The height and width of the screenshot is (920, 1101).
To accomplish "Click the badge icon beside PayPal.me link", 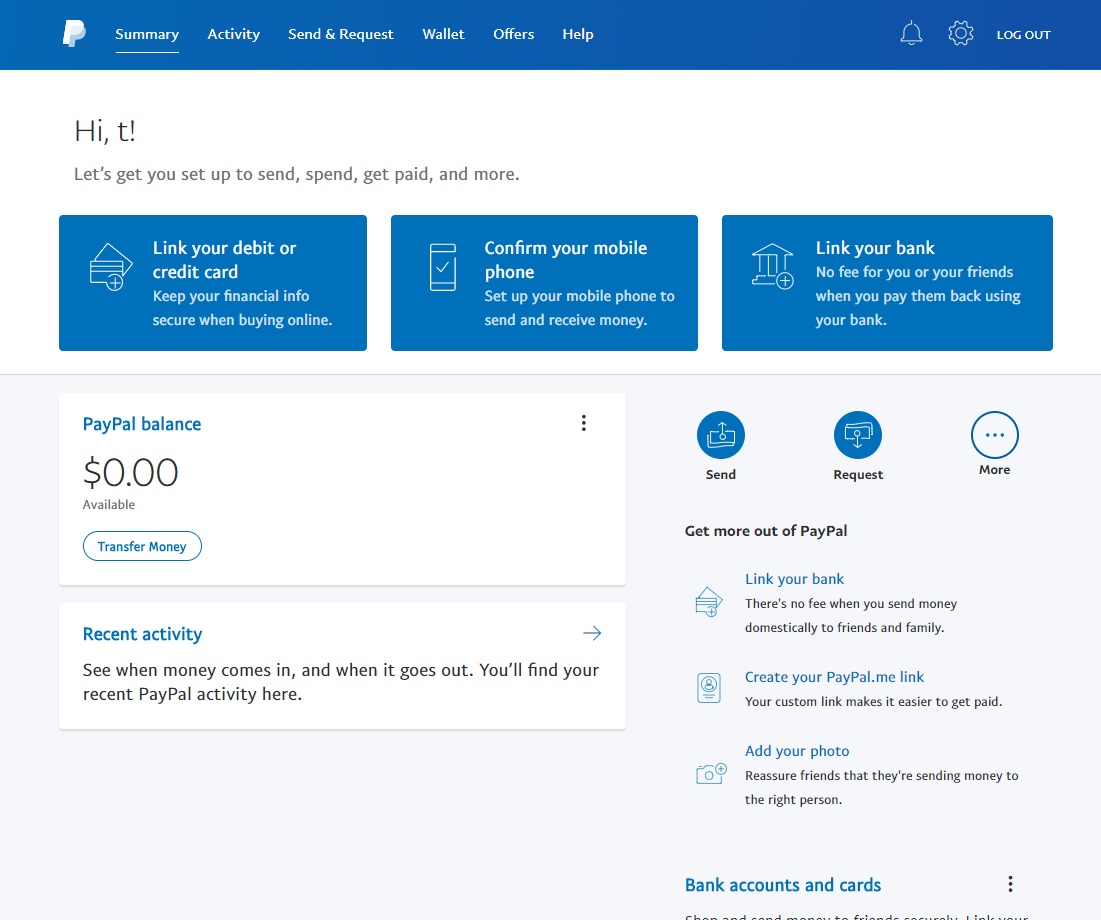I will click(x=708, y=688).
